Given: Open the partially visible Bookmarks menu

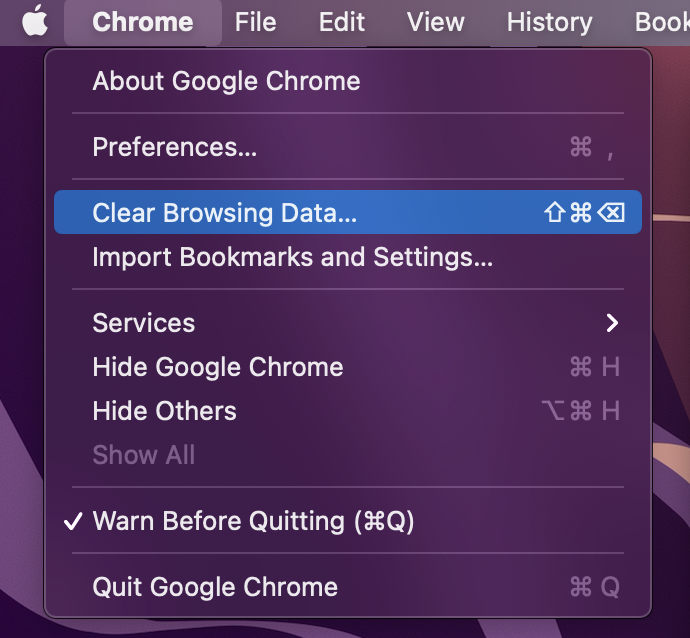Looking at the screenshot, I should pyautogui.click(x=662, y=22).
